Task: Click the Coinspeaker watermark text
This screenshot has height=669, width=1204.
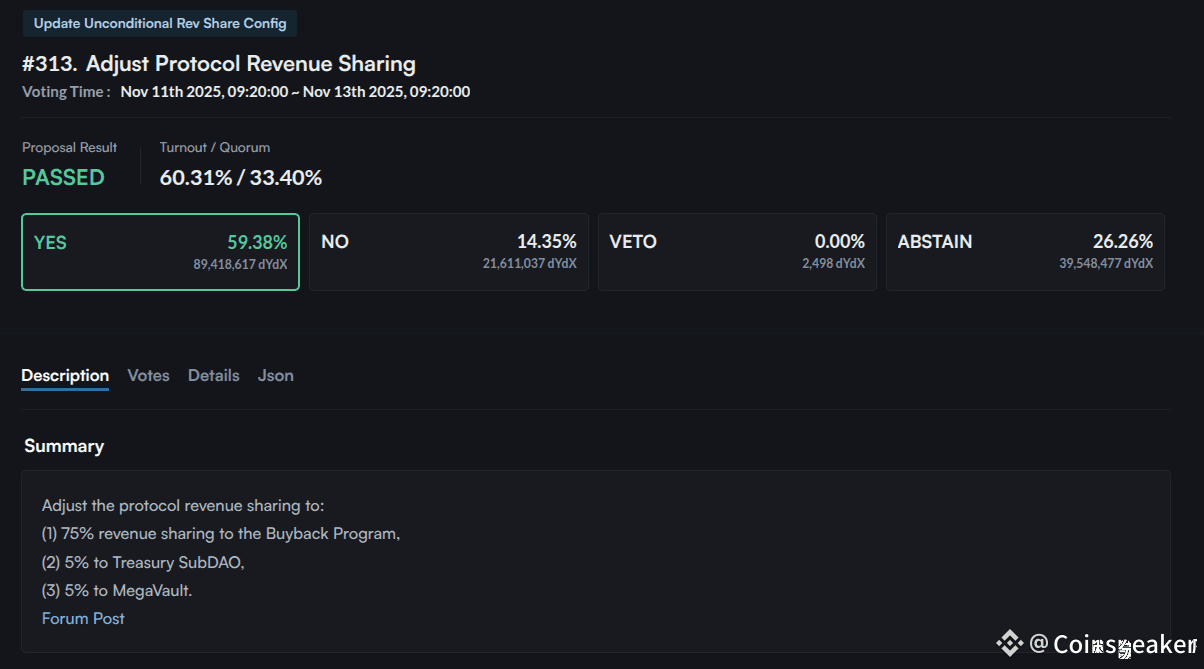Action: pos(1124,644)
